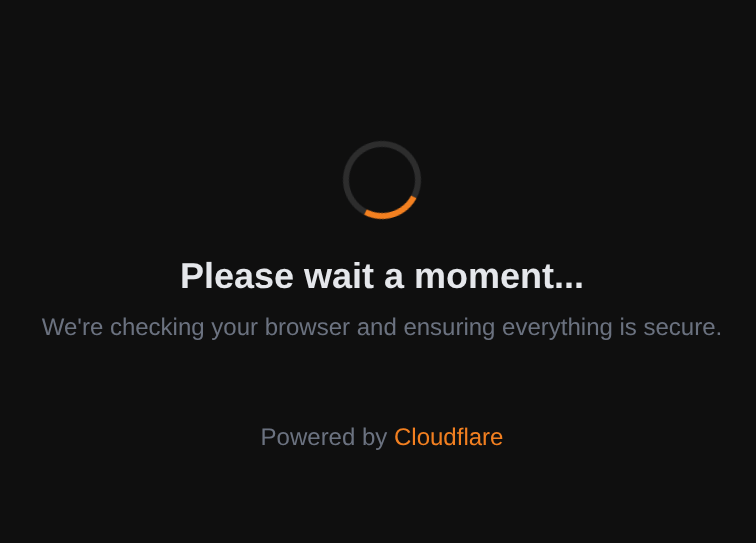This screenshot has width=756, height=543.
Task: Click the word 'We're' in the subtitle
Action: click(x=72, y=327)
